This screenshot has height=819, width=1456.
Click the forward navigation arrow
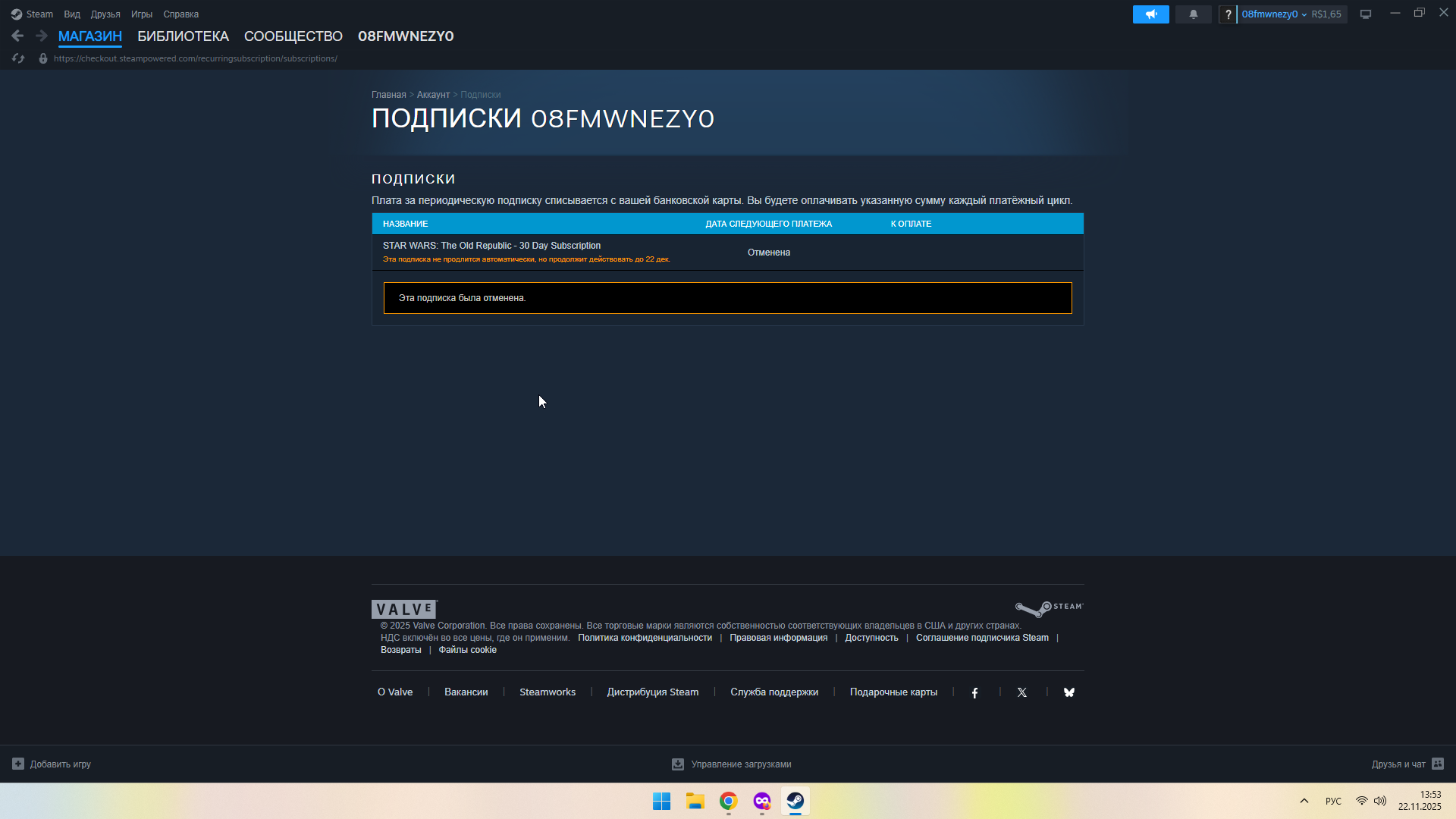tap(42, 36)
